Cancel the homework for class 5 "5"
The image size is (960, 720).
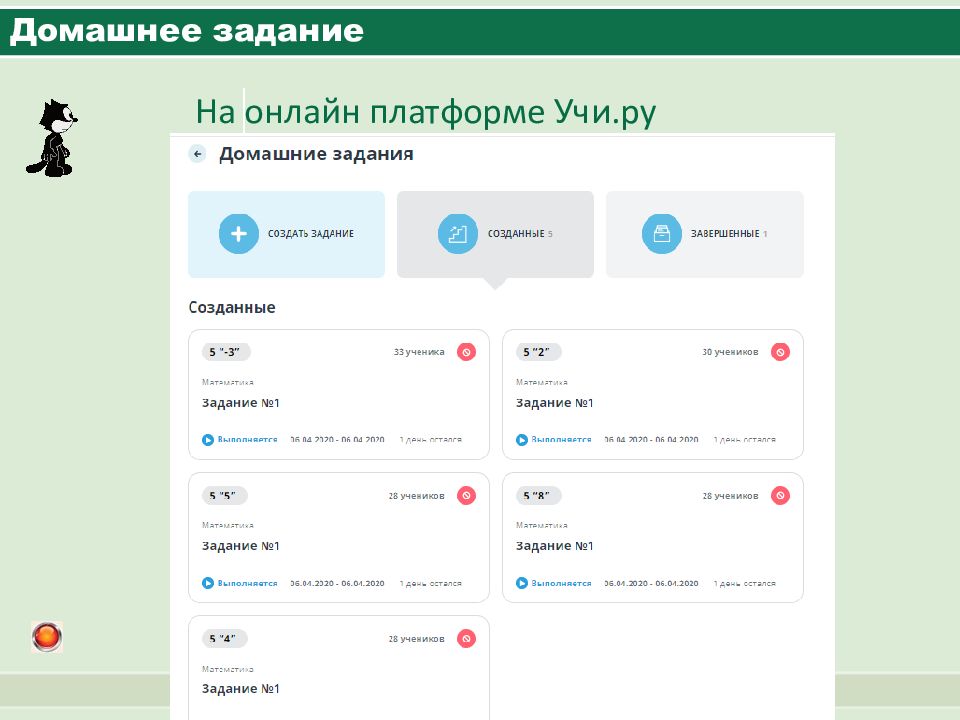pyautogui.click(x=467, y=495)
